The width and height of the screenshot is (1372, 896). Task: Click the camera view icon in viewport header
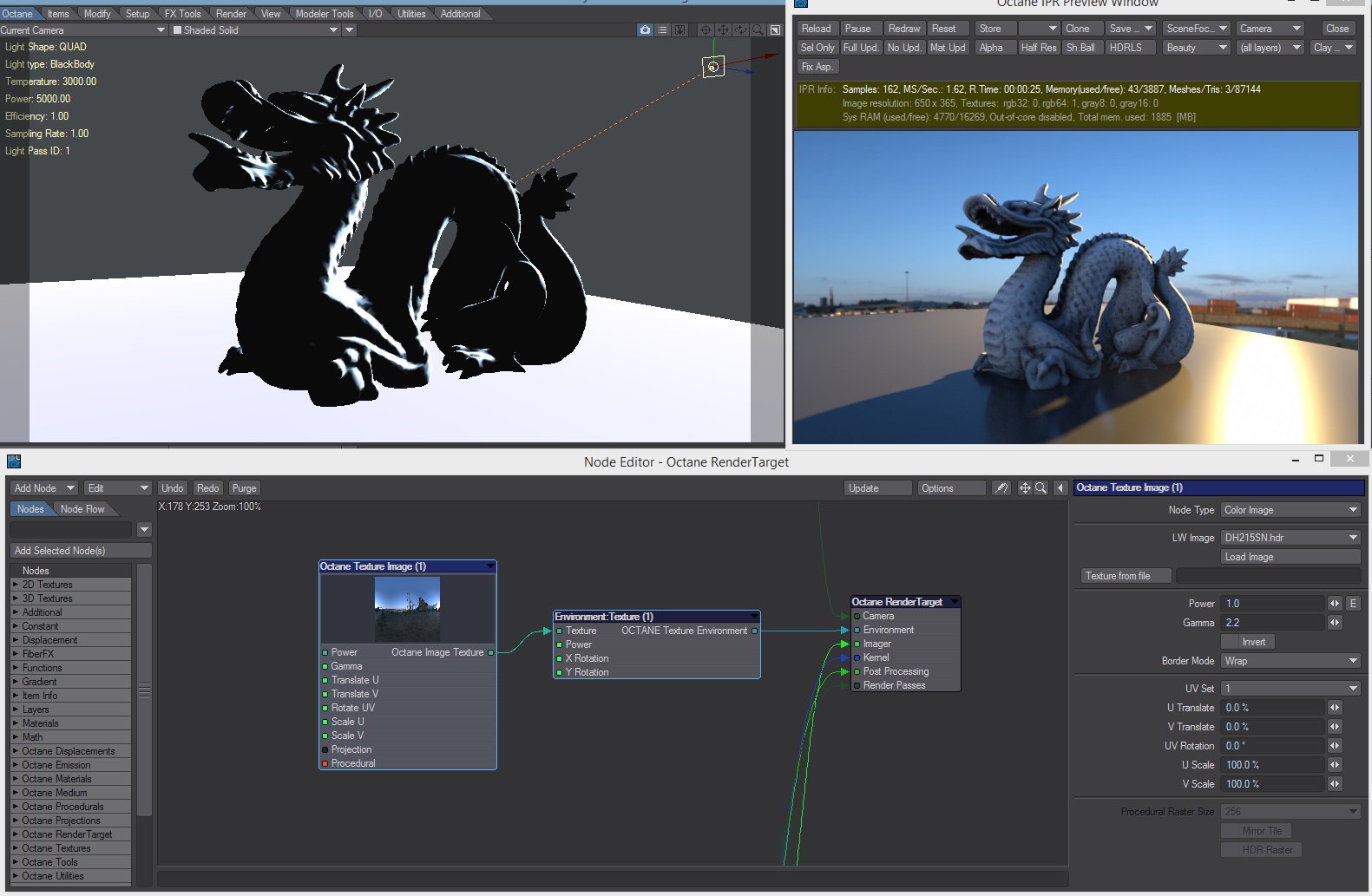tap(645, 29)
